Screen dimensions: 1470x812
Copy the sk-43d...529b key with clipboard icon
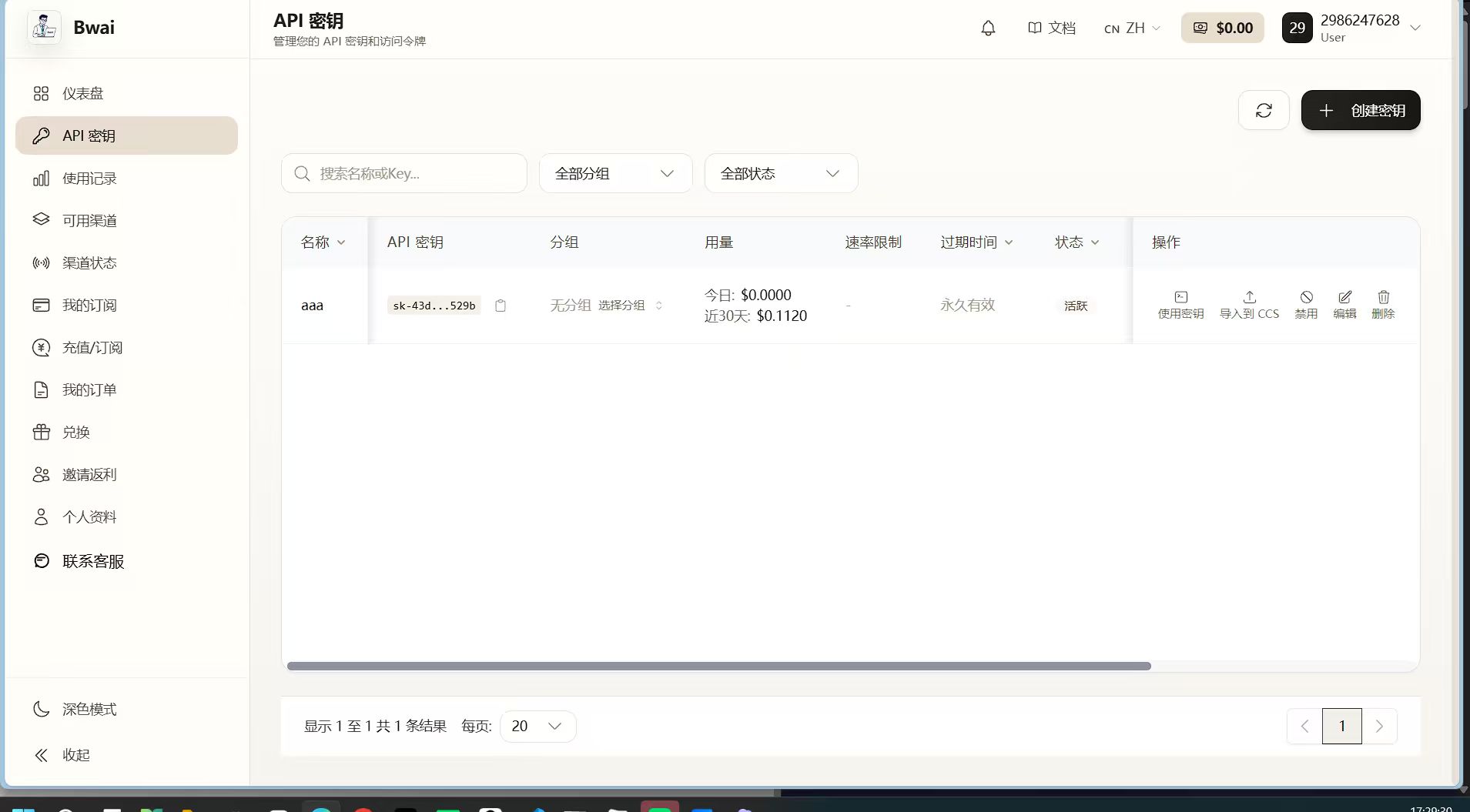[501, 306]
